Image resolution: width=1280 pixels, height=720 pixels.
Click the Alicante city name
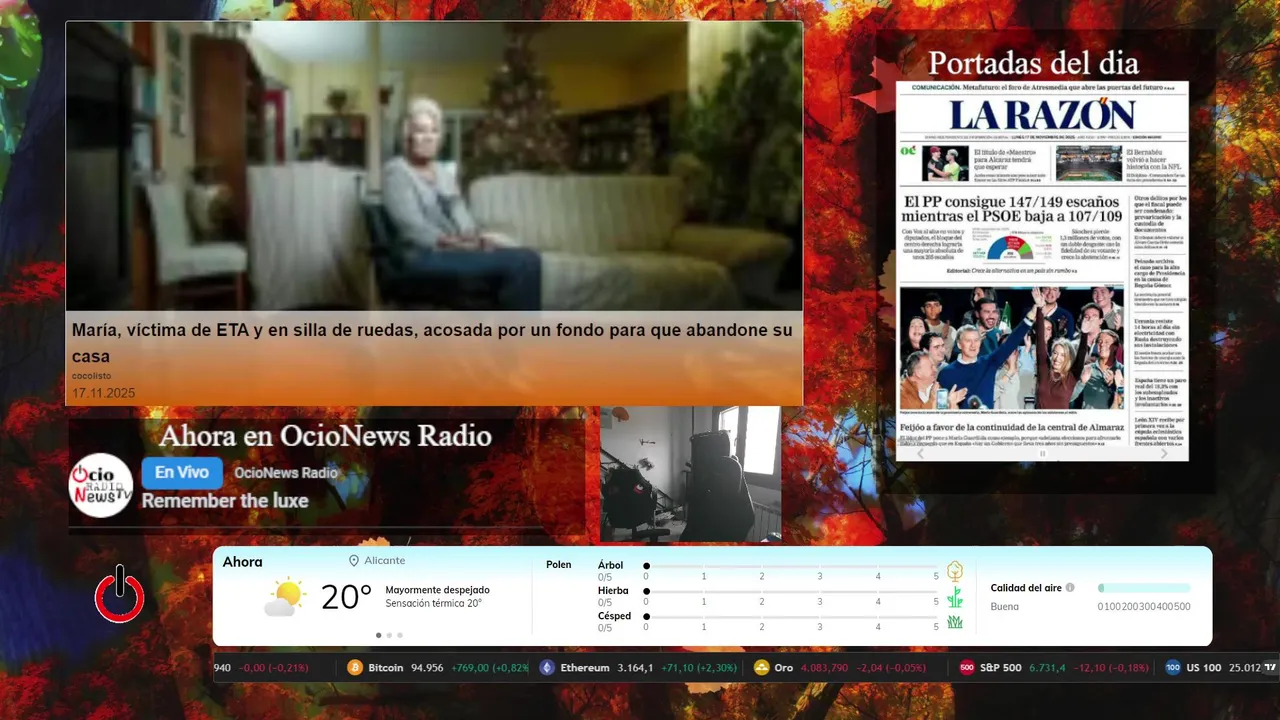coord(385,561)
